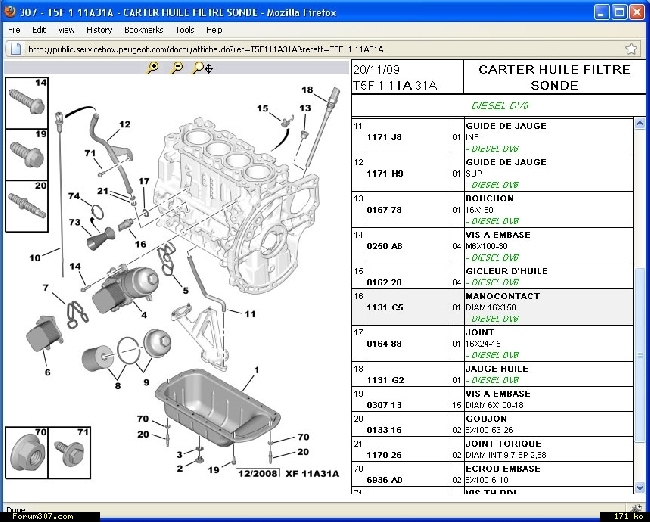Open the Tools menu
Screen dimensions: 650x522
coord(184,30)
